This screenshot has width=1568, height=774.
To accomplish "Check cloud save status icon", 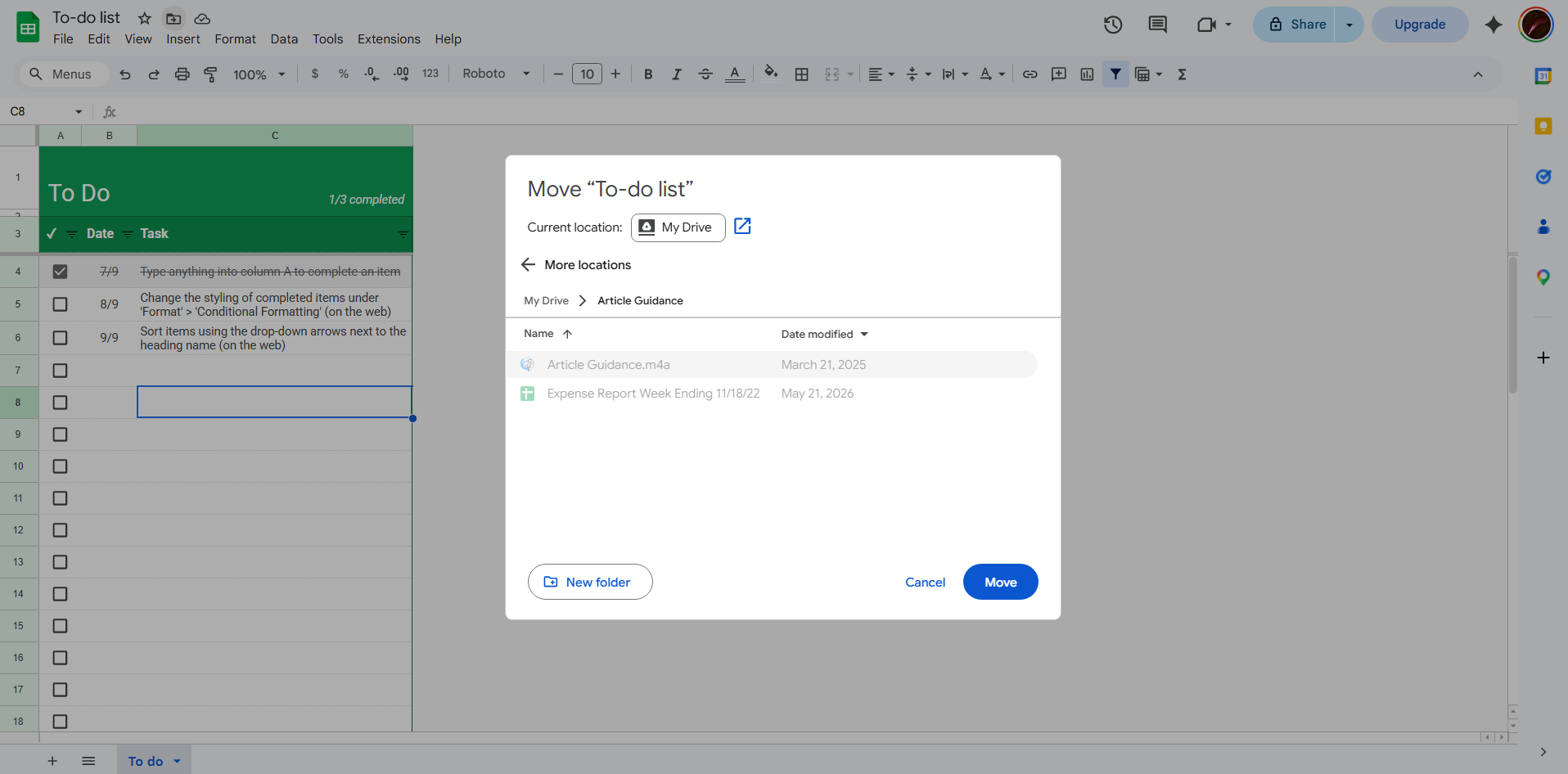I will (202, 18).
